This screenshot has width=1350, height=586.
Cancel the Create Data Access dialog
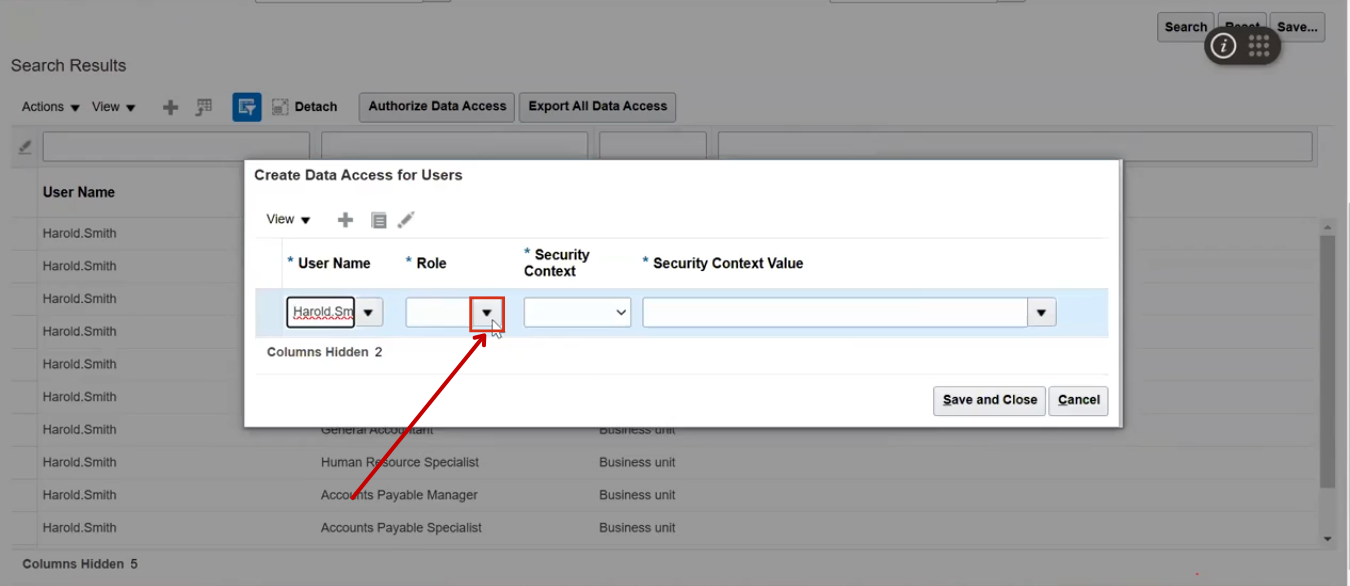1078,400
